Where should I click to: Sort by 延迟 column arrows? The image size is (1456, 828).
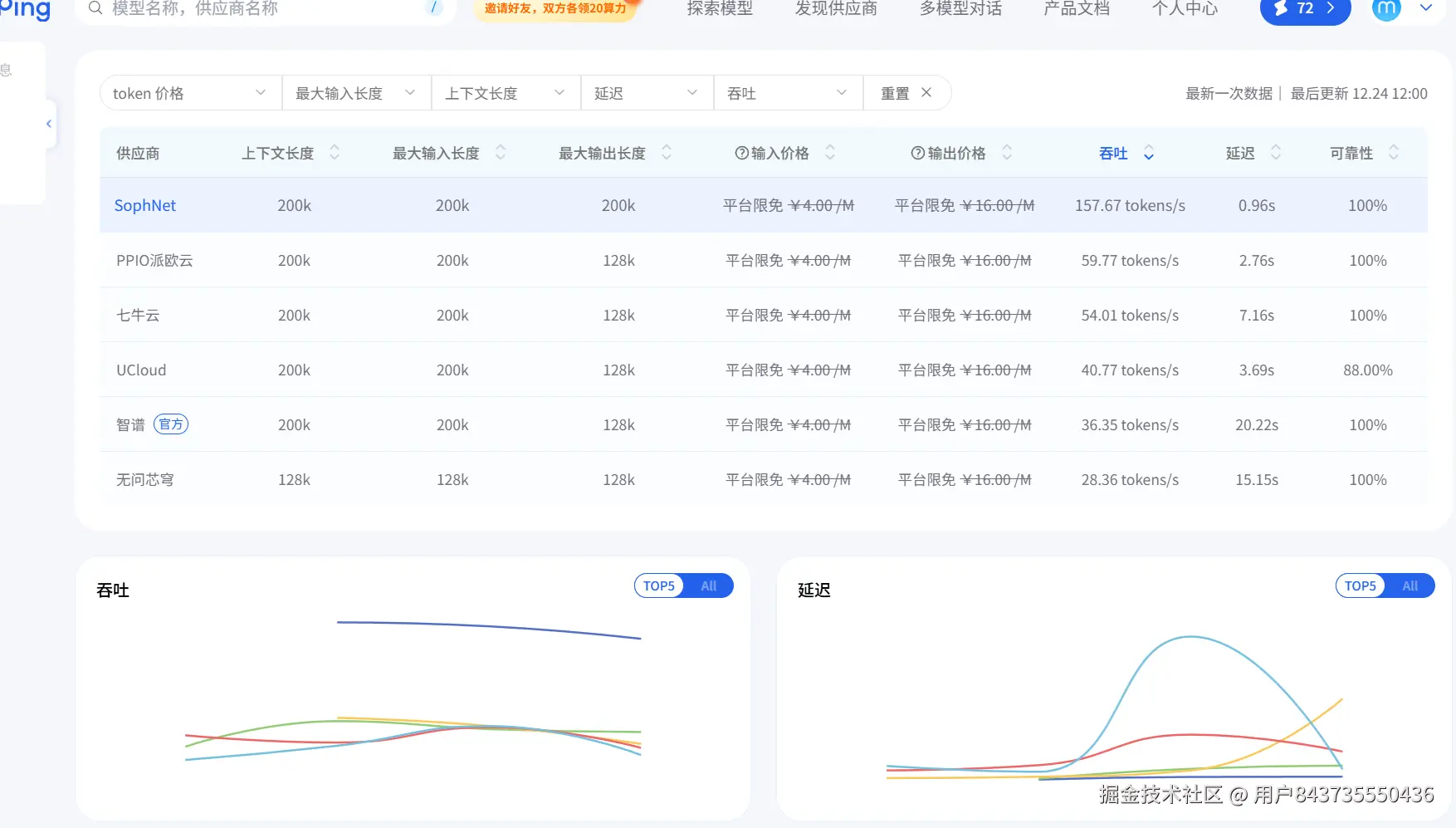[x=1276, y=153]
